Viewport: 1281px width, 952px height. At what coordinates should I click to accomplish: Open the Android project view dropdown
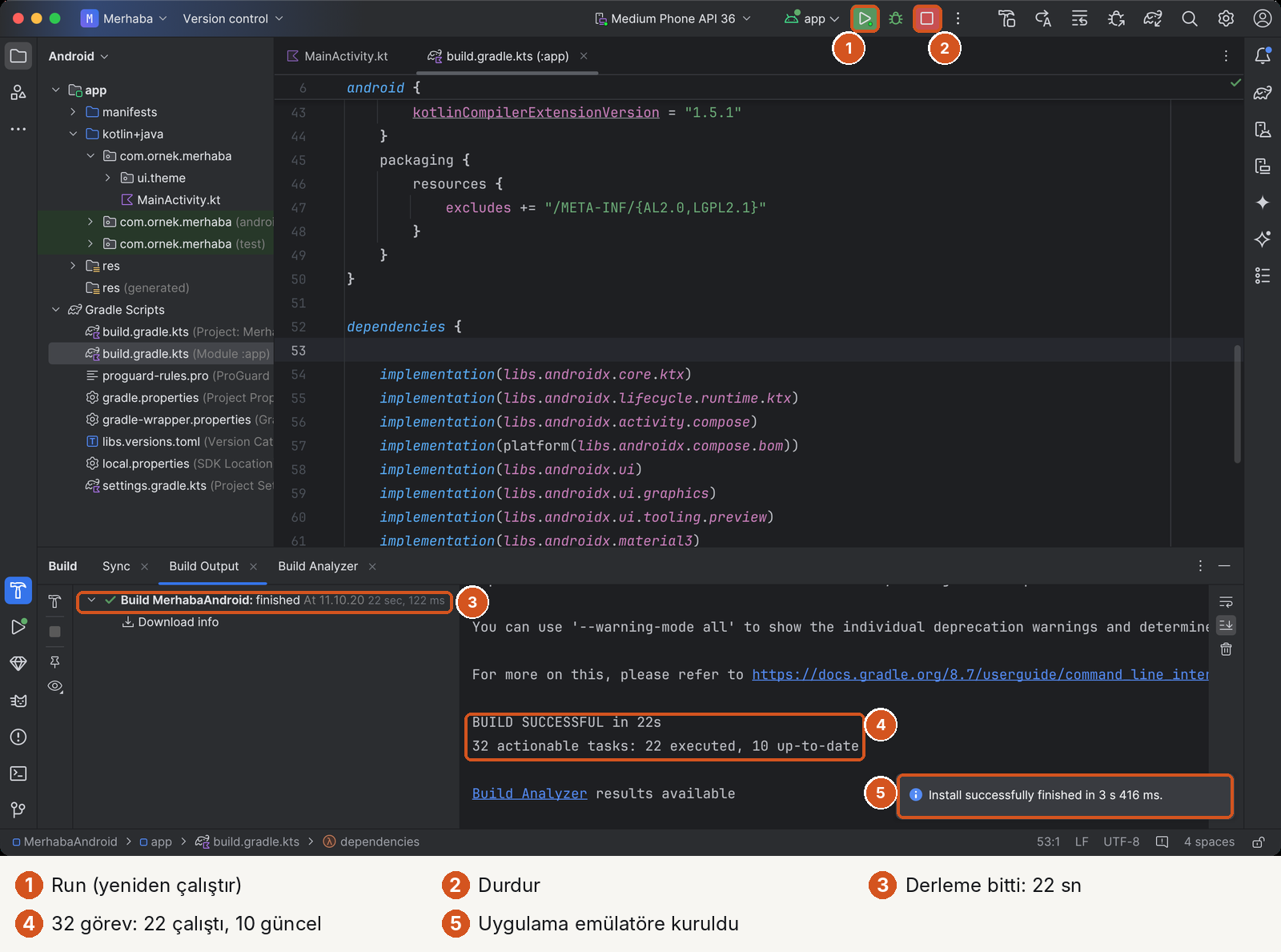point(78,56)
